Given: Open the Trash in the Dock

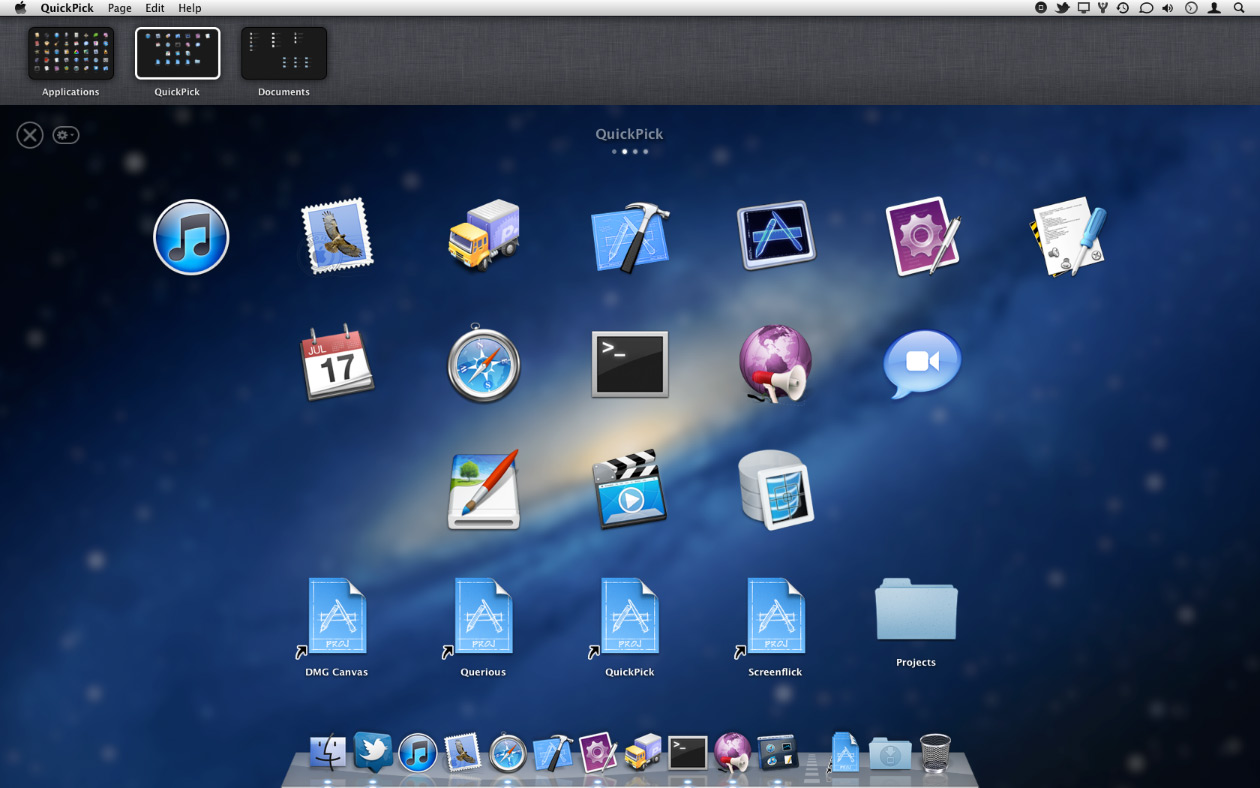Looking at the screenshot, I should [935, 753].
